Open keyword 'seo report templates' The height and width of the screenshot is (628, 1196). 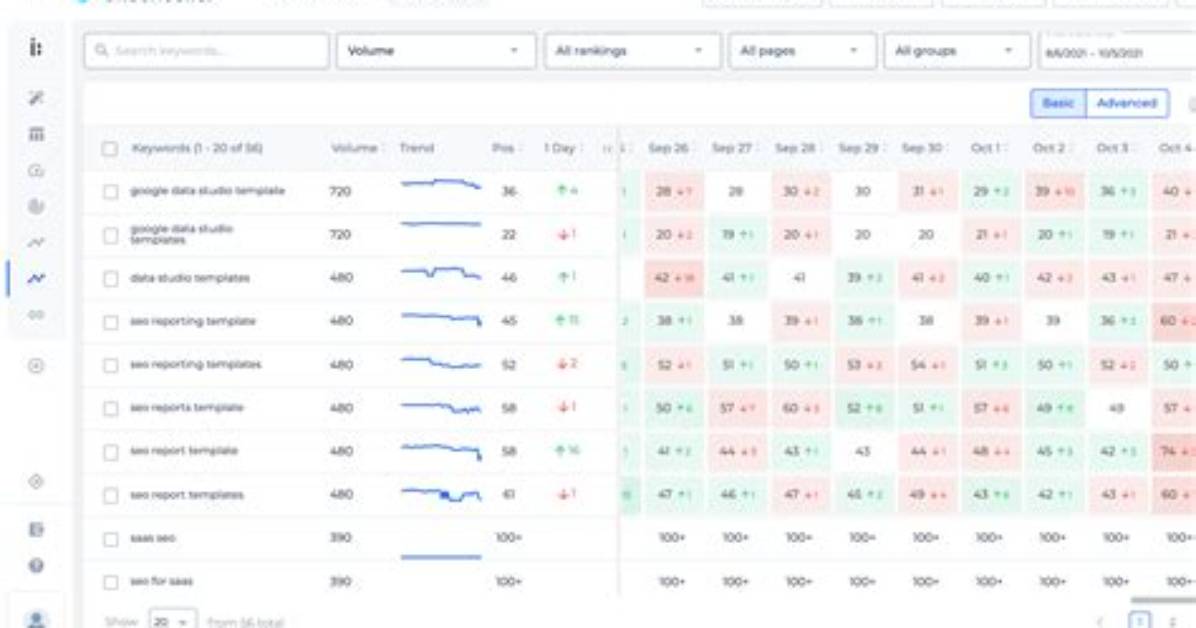(x=187, y=495)
